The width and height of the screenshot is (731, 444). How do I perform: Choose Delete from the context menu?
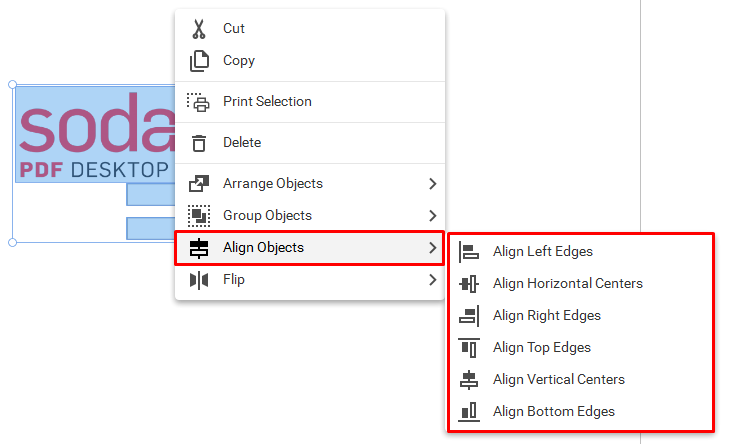click(310, 143)
